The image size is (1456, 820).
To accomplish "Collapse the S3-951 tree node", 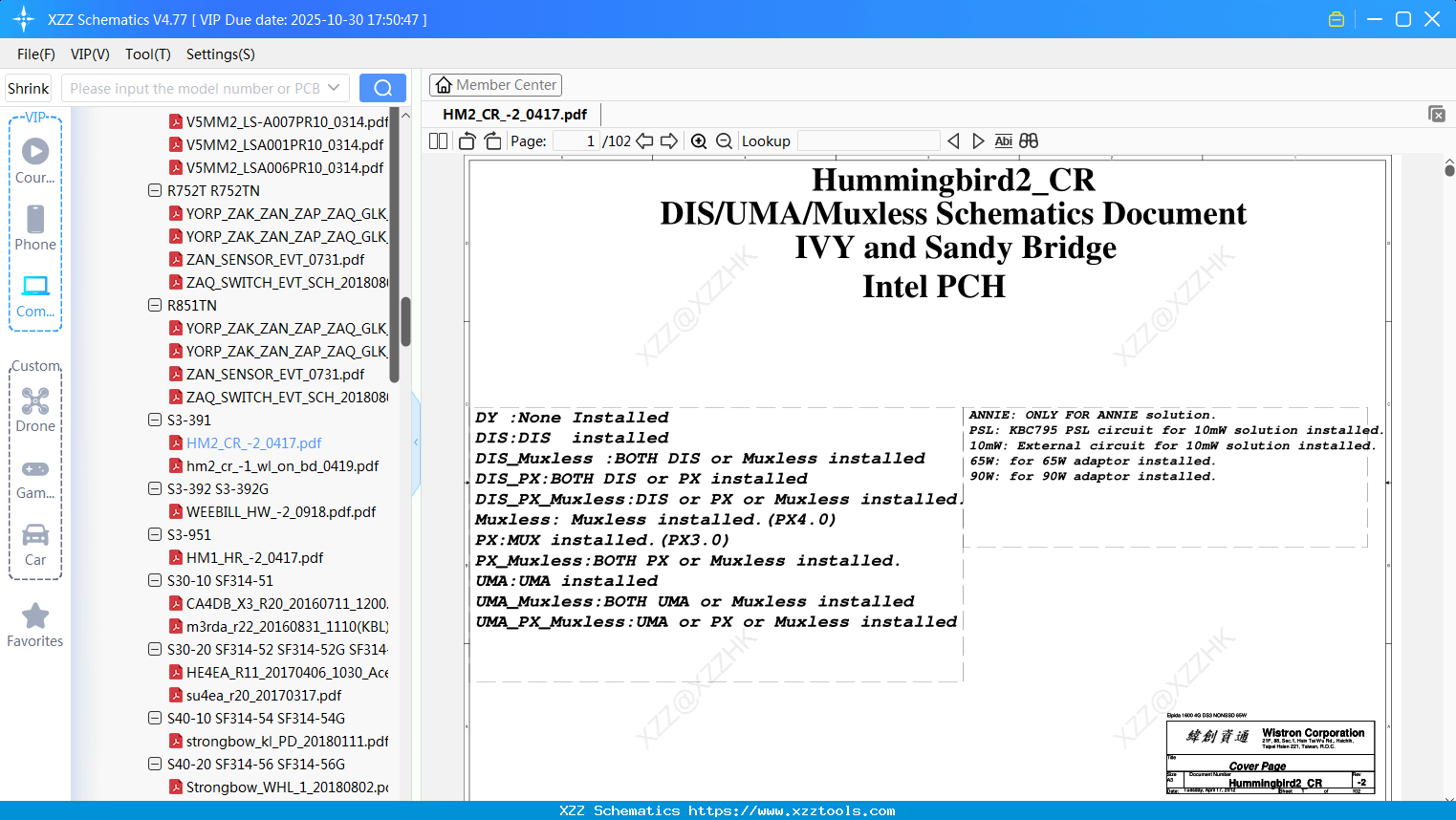I will [155, 534].
